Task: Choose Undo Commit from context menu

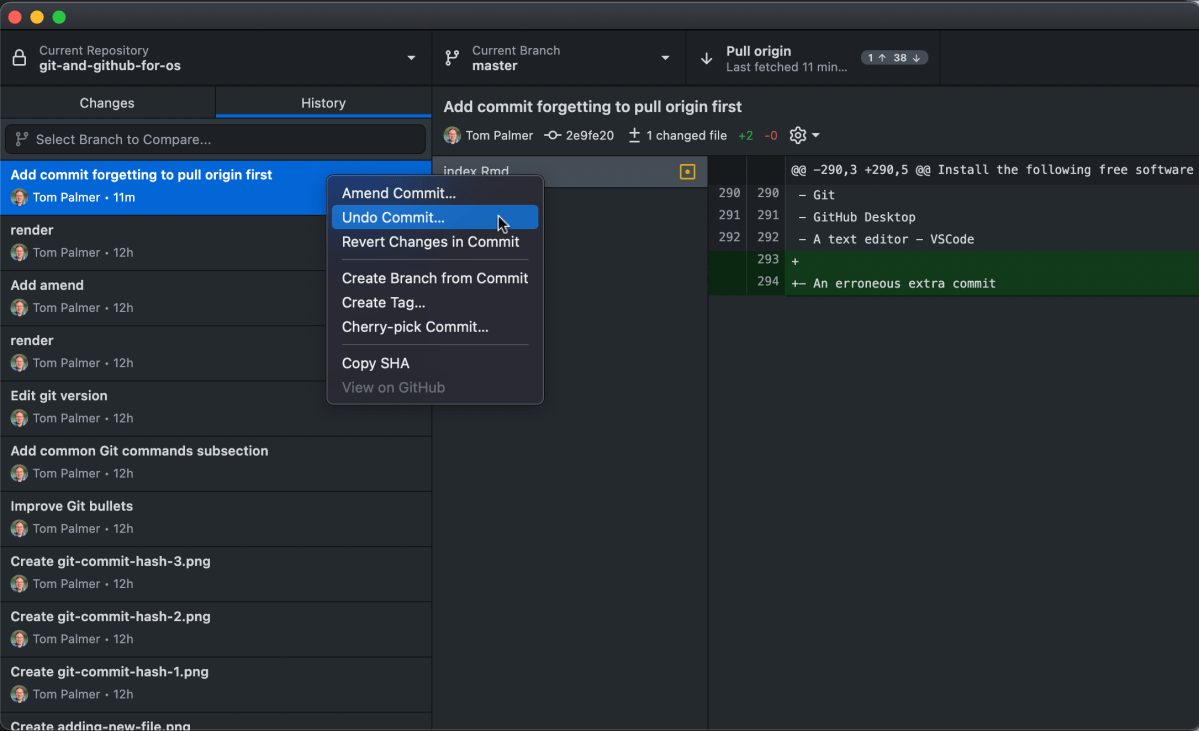Action: click(x=434, y=217)
